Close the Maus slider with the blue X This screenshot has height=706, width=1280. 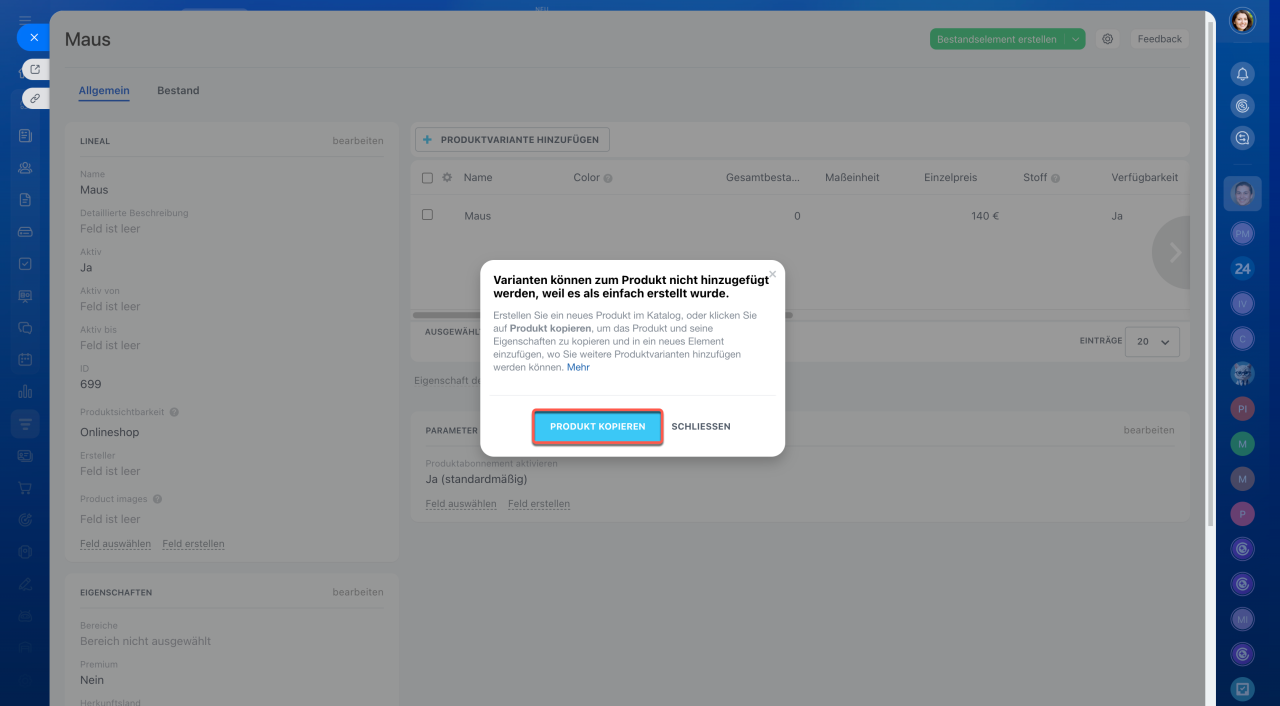pyautogui.click(x=33, y=37)
